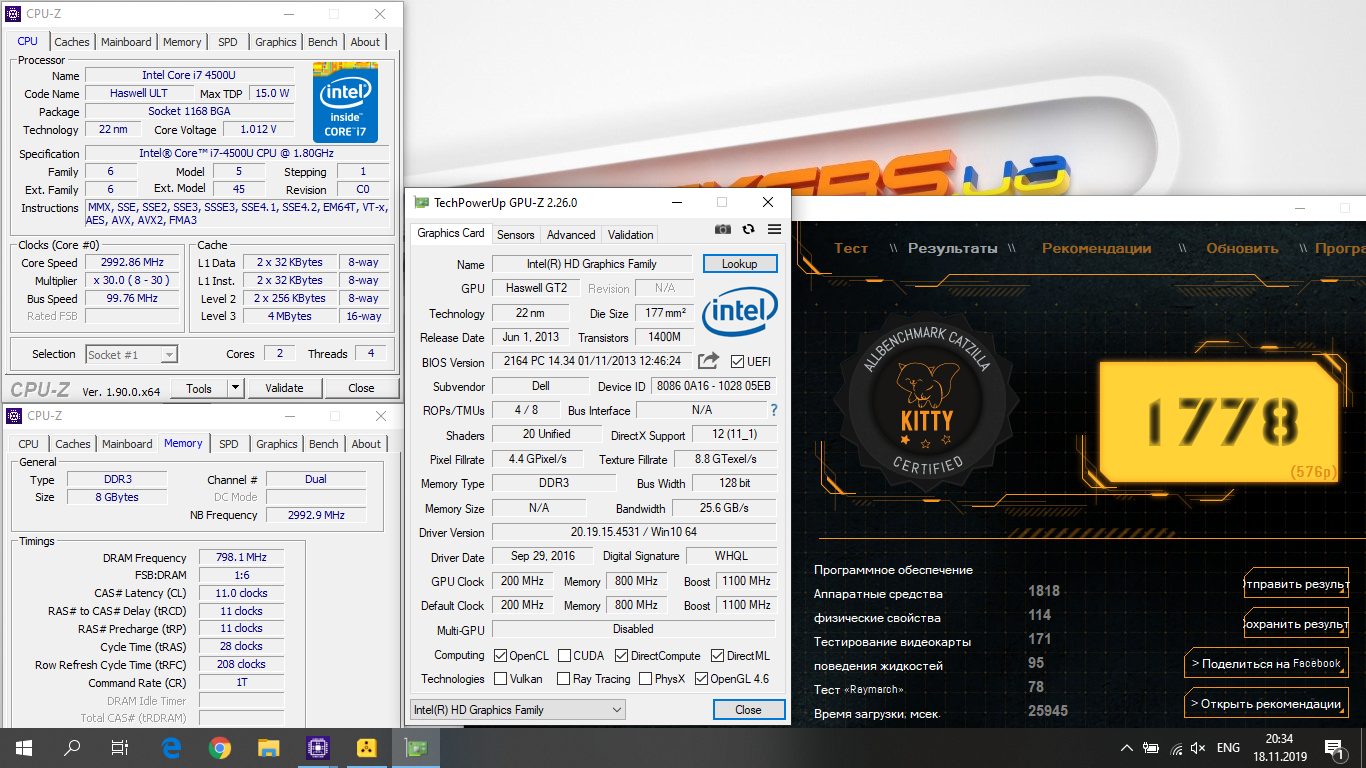Open the Validation tab in GPU-Z
This screenshot has width=1366, height=768.
click(630, 235)
